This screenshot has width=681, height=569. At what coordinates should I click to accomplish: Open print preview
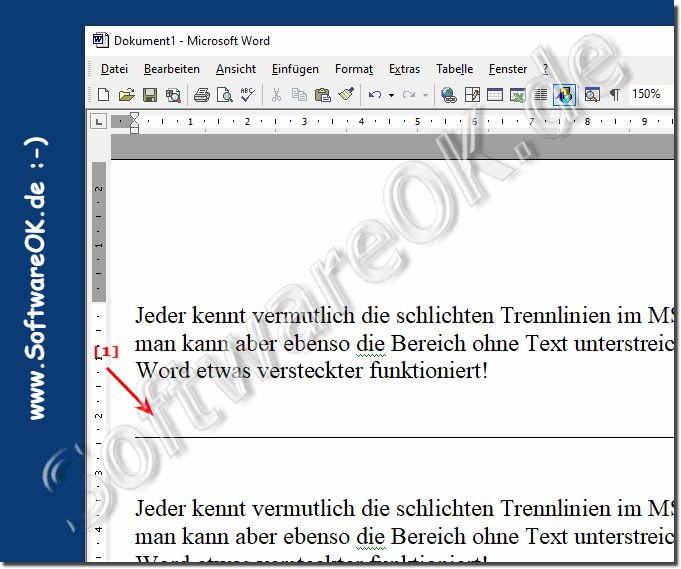(x=225, y=94)
